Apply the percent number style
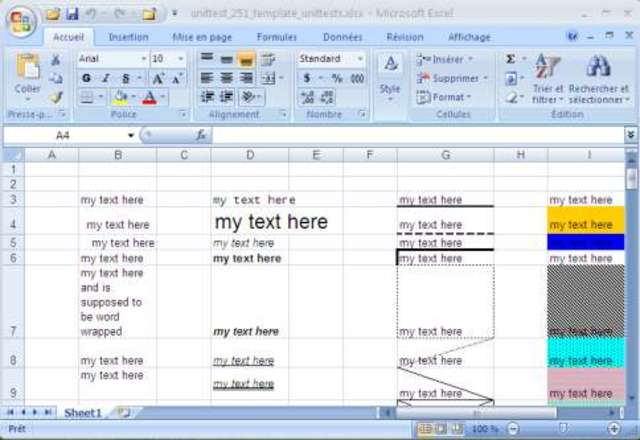640x440 pixels. [337, 78]
